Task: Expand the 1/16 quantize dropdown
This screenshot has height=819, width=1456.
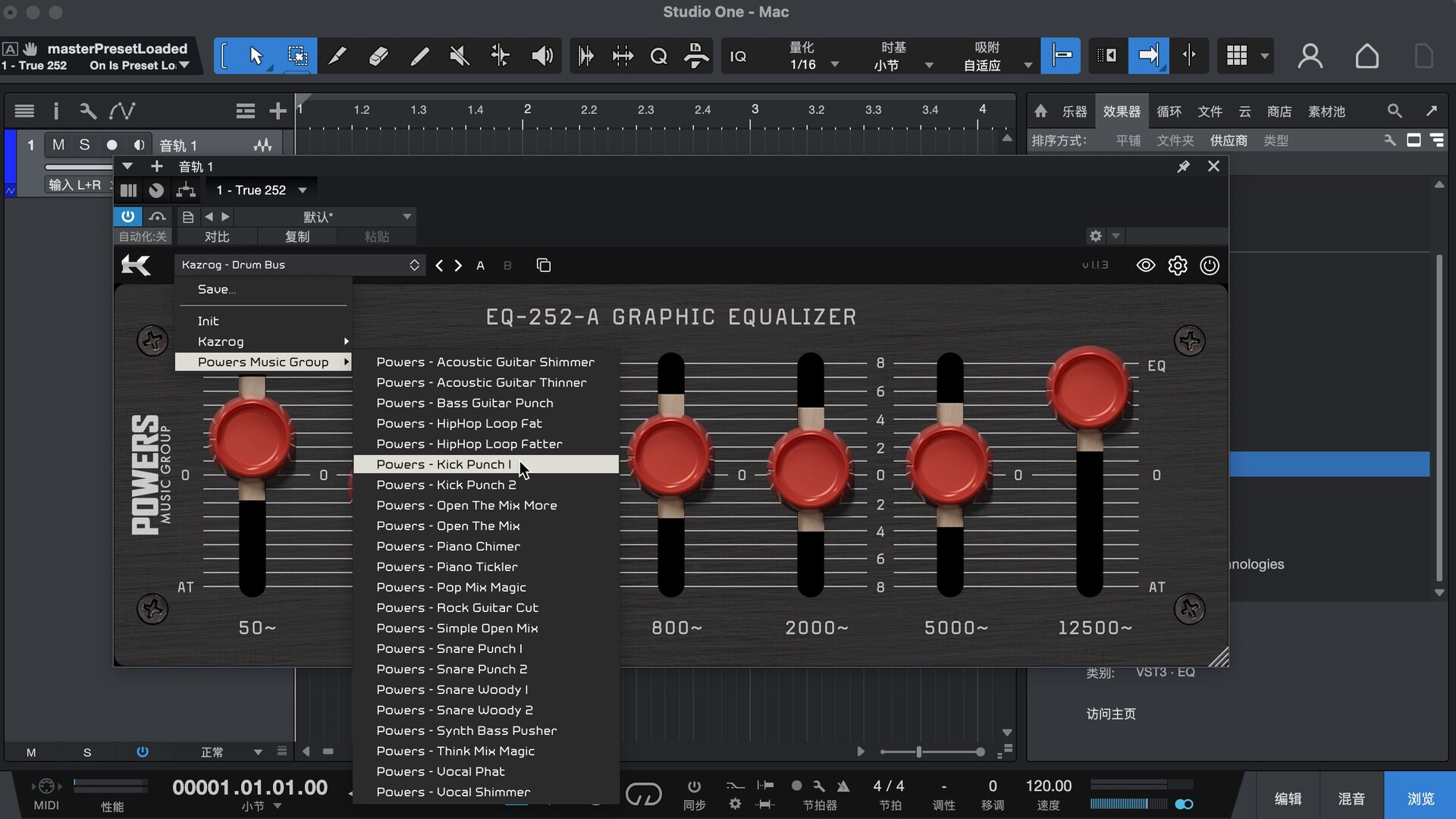Action: 835,65
